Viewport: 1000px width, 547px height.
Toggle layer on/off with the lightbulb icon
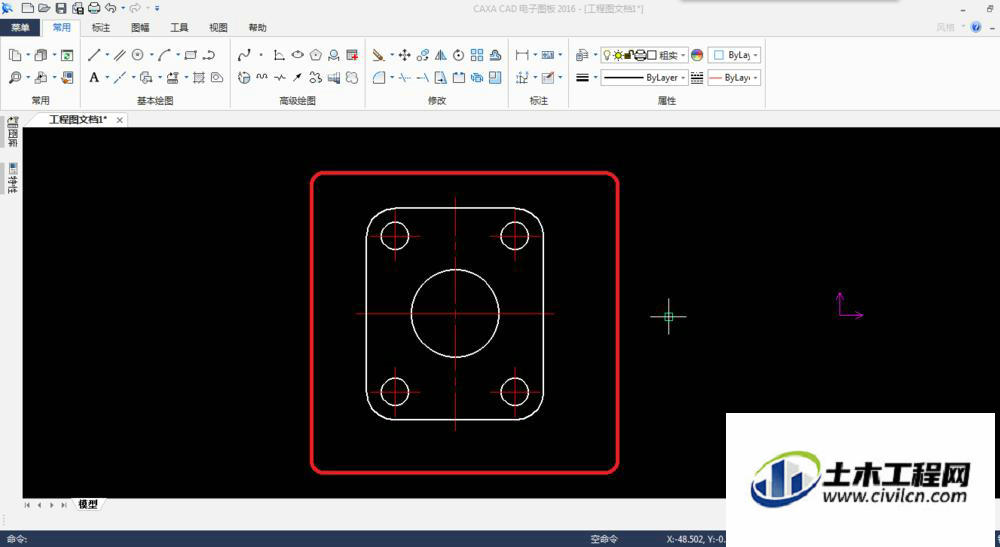[607, 55]
